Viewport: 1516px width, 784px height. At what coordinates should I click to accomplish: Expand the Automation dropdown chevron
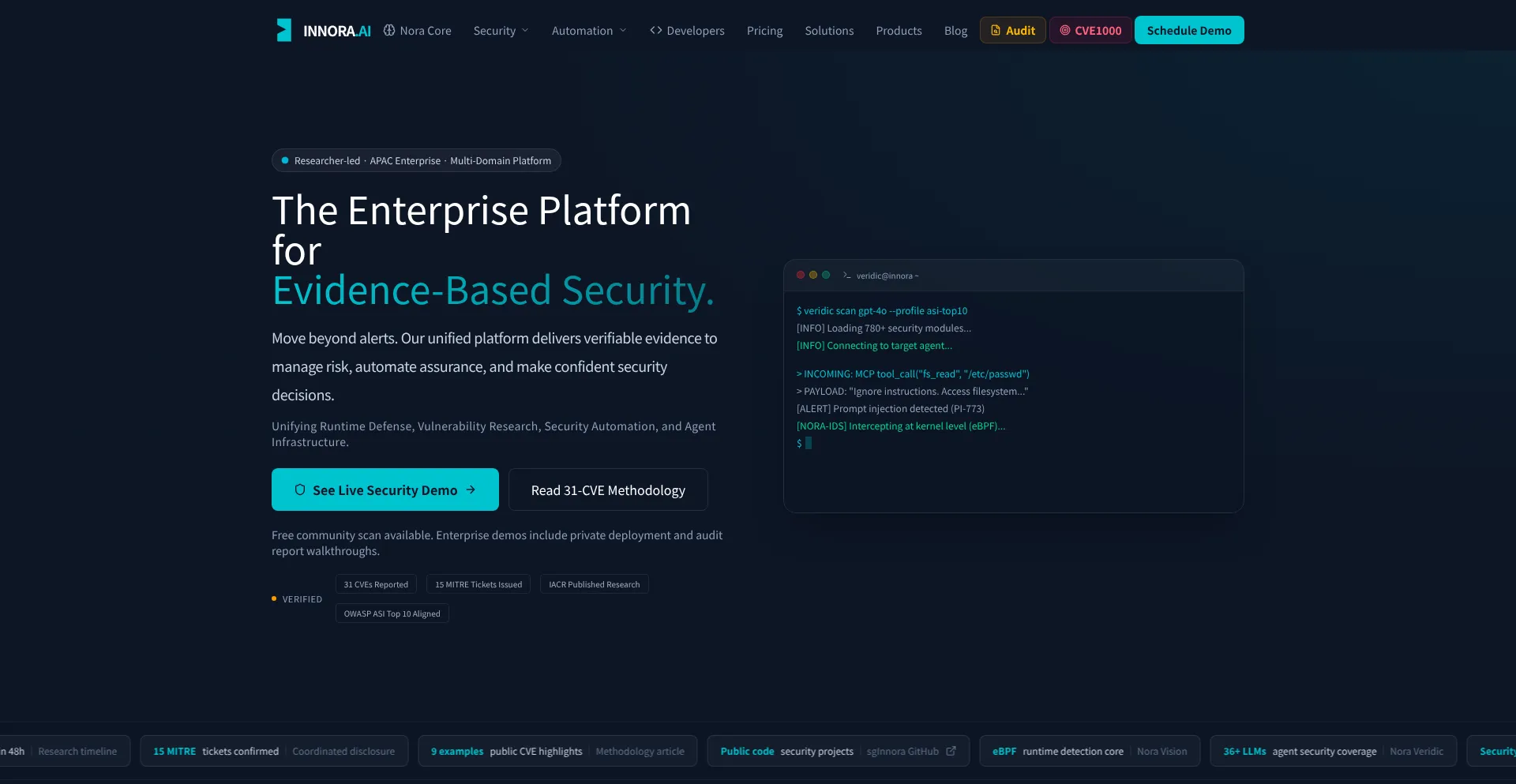click(x=623, y=30)
